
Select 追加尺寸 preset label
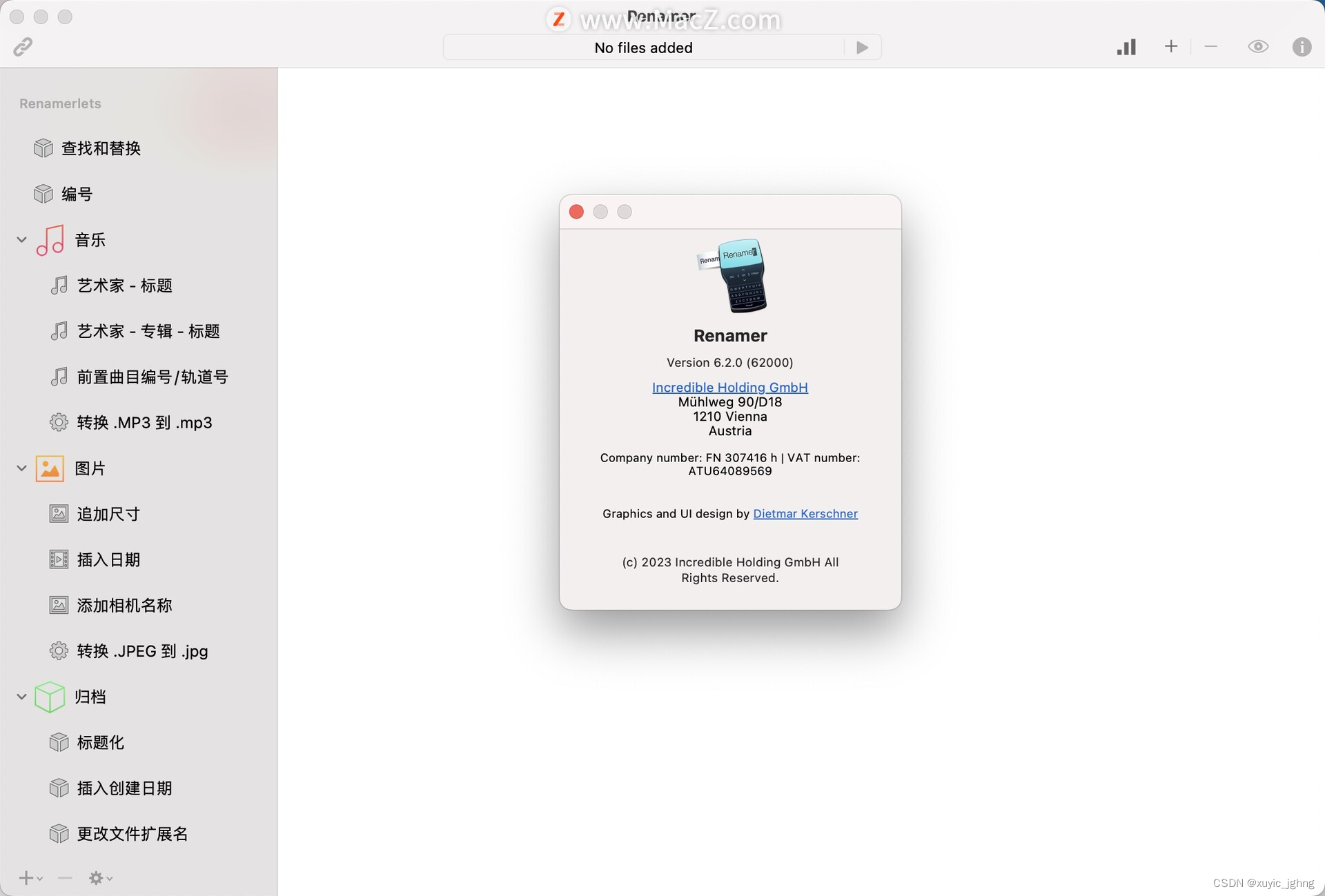click(108, 514)
